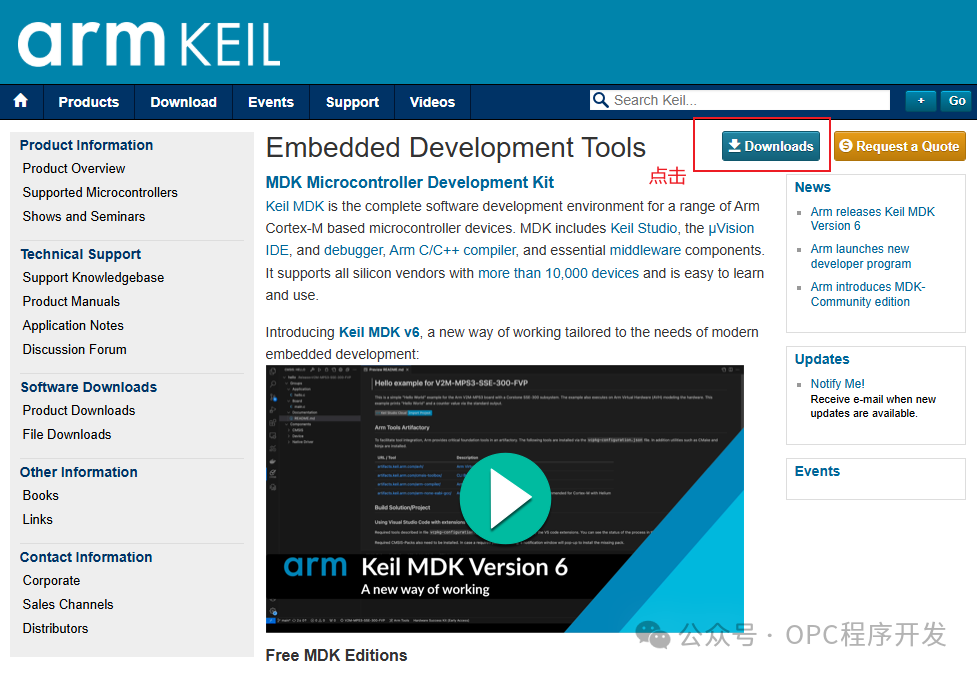Screen dimensions: 977x673
Task: Open File Downloads link
Action: point(67,434)
